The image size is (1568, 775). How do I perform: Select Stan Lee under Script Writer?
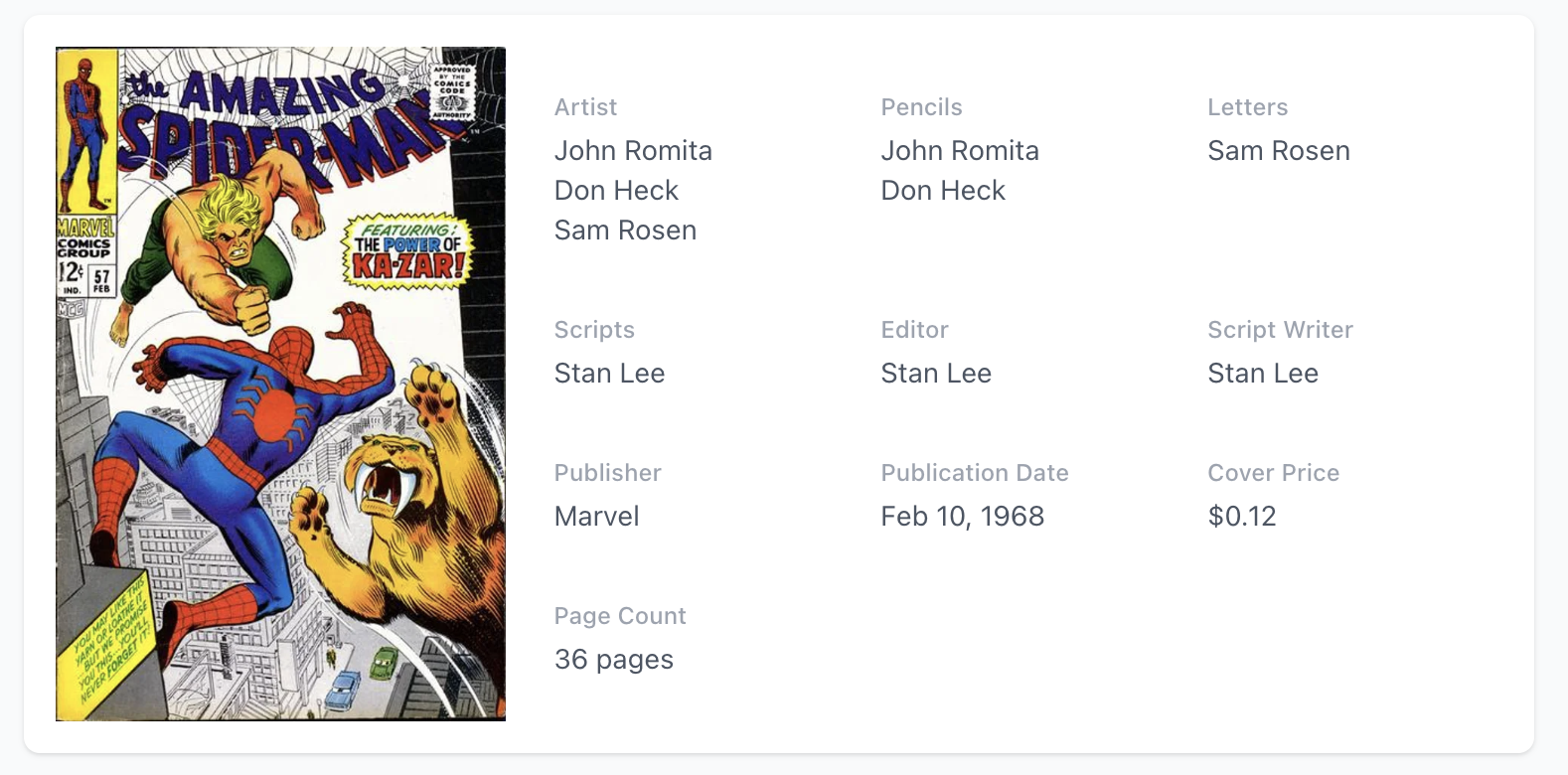[x=1263, y=374]
